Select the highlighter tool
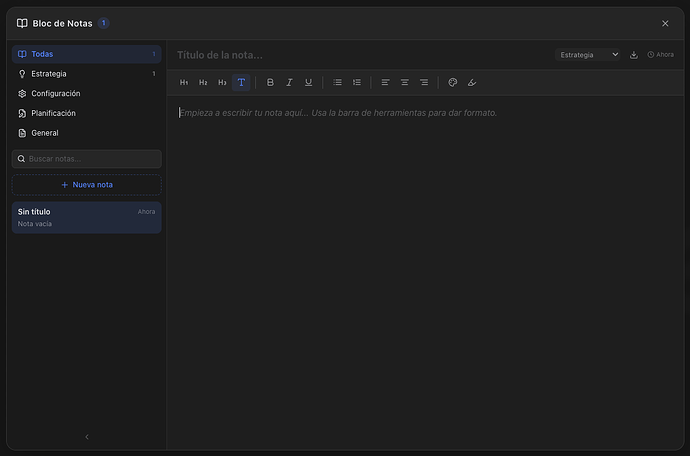 click(x=472, y=82)
